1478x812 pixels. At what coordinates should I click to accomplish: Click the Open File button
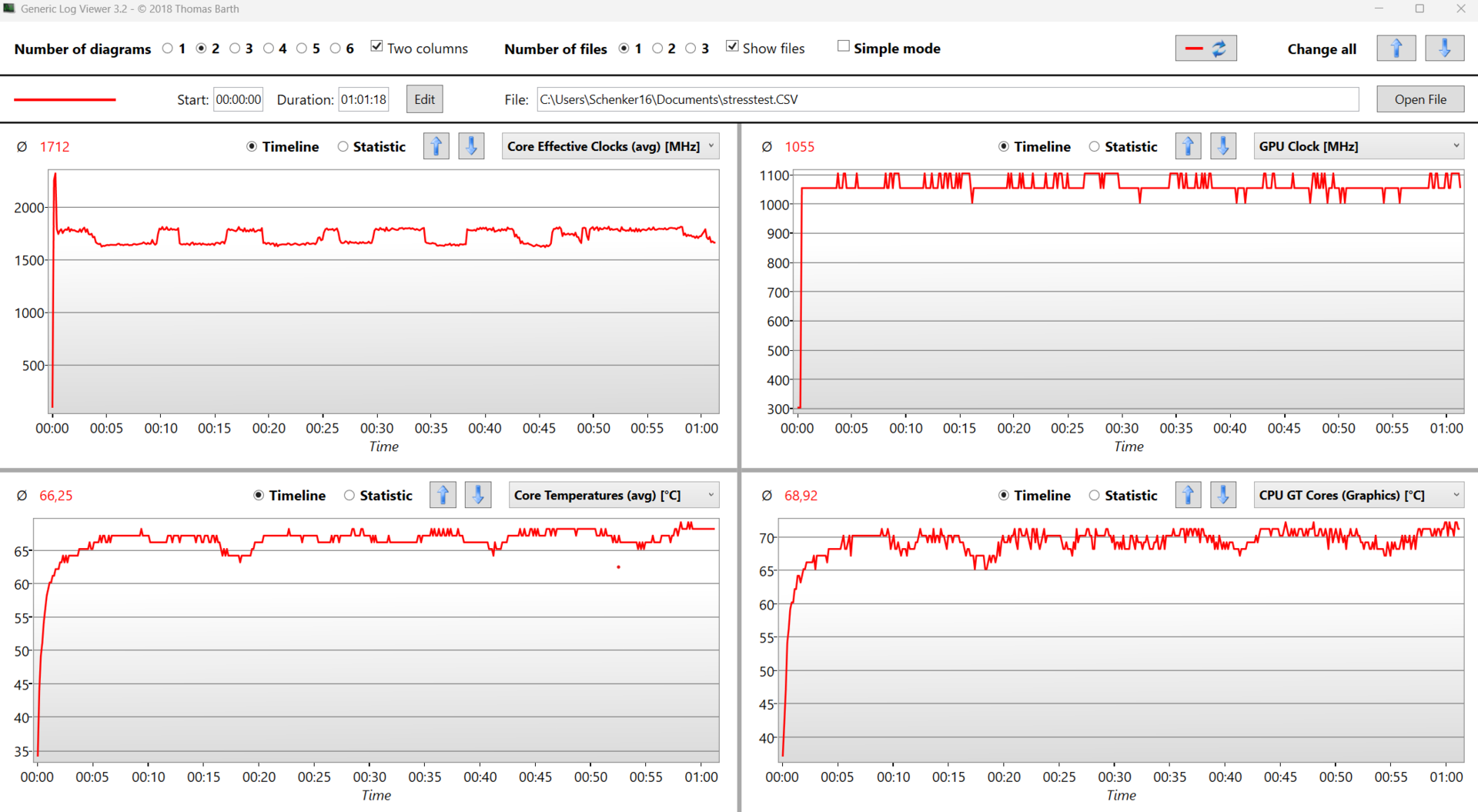1419,99
